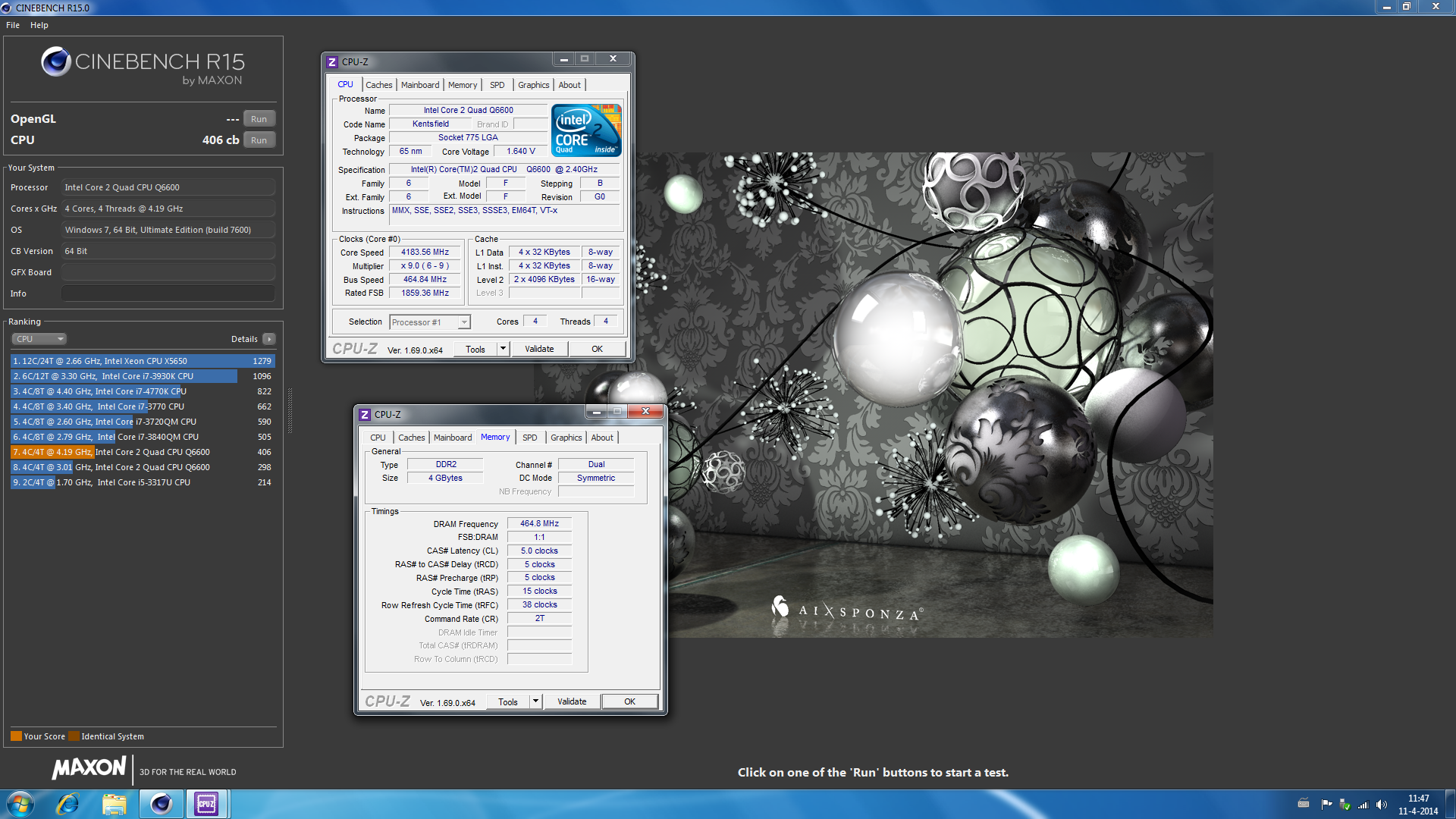The image size is (1456, 819).
Task: Run the CPU benchmark
Action: 259,140
